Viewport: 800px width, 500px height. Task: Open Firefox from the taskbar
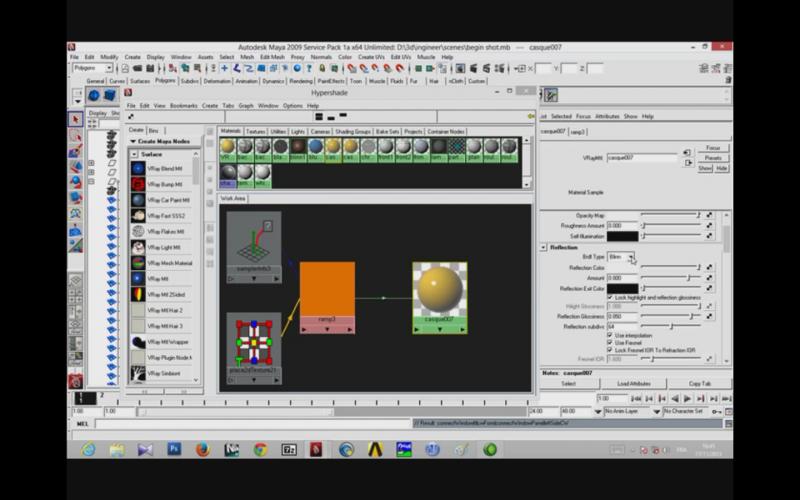[203, 449]
